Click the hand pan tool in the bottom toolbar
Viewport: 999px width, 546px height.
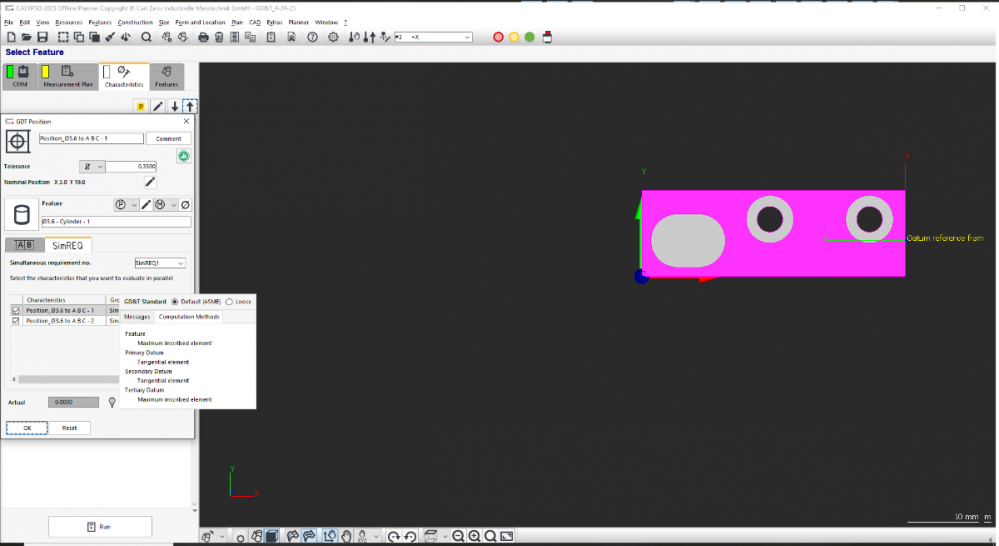pyautogui.click(x=345, y=537)
